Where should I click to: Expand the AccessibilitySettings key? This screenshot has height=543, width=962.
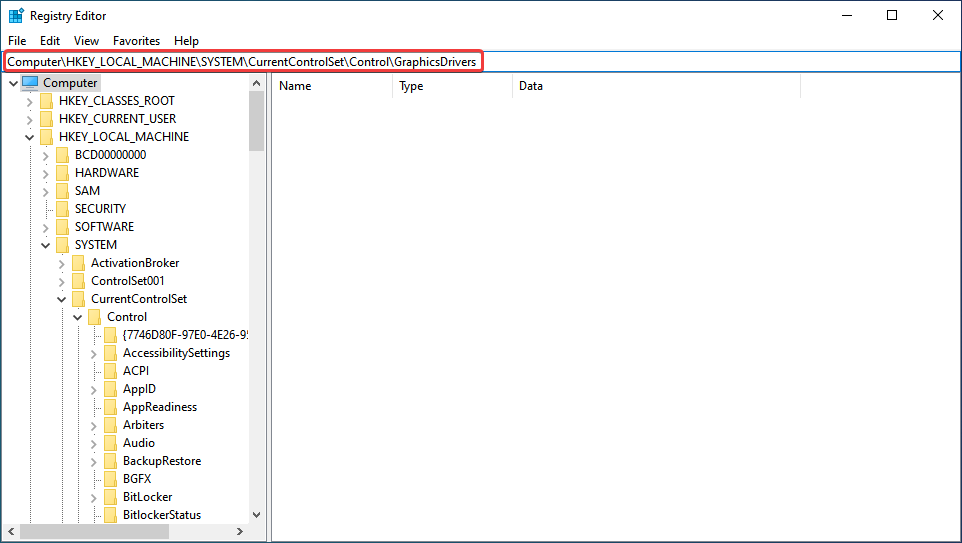(x=93, y=353)
